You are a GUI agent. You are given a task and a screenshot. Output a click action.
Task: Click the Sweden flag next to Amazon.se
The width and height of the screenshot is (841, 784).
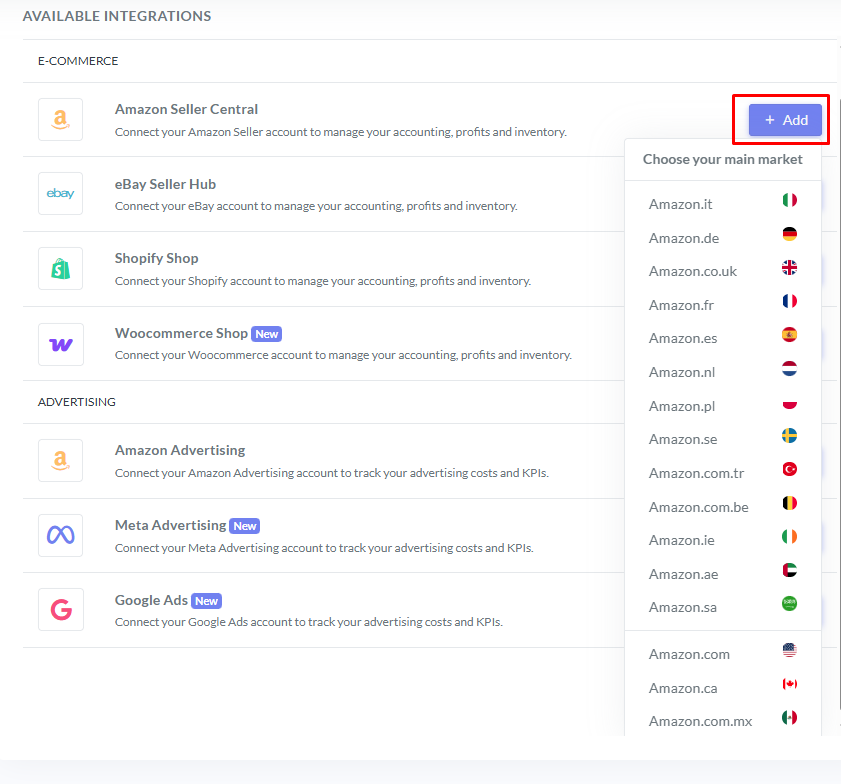pyautogui.click(x=790, y=436)
